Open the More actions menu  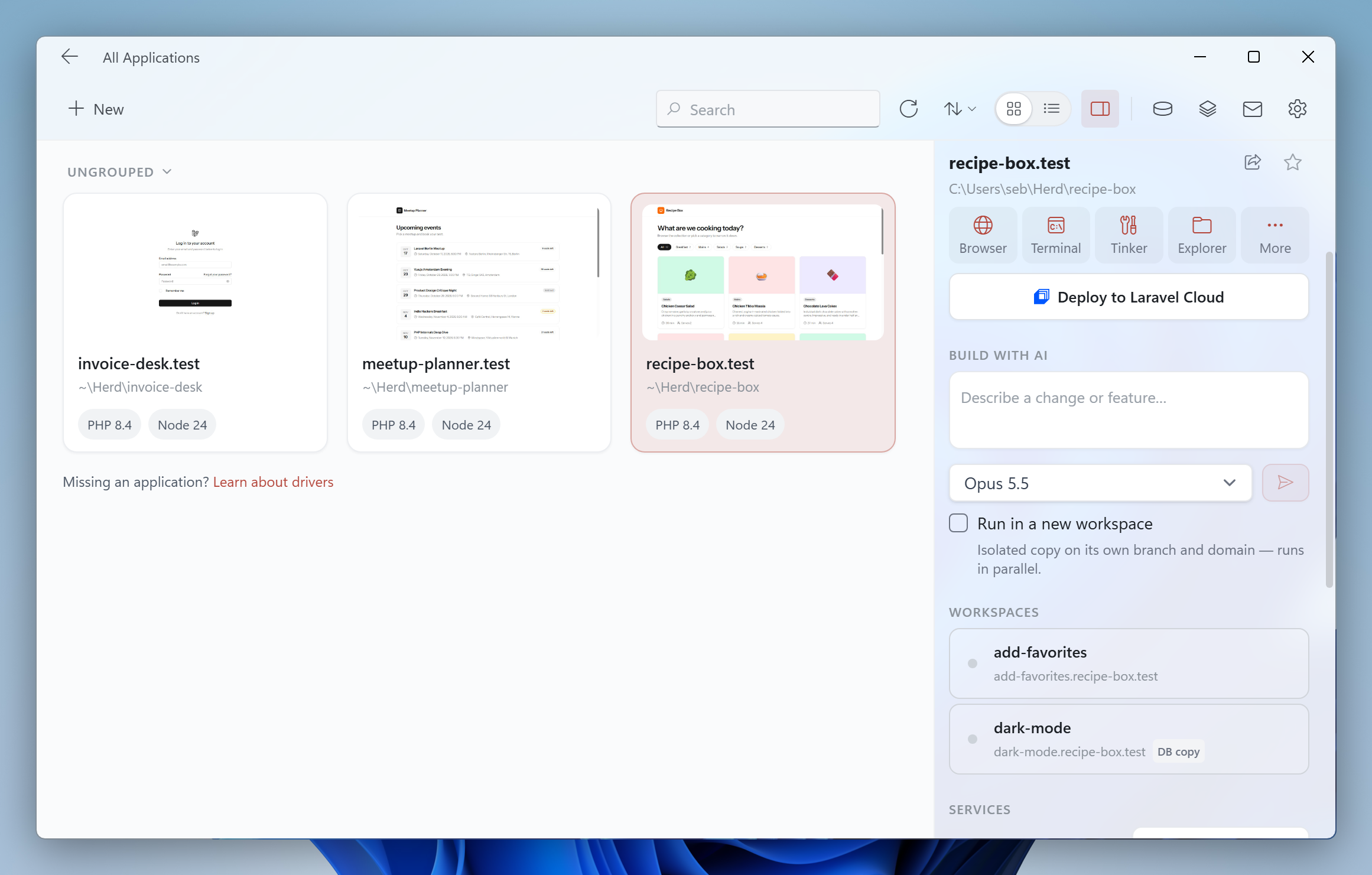click(x=1275, y=235)
